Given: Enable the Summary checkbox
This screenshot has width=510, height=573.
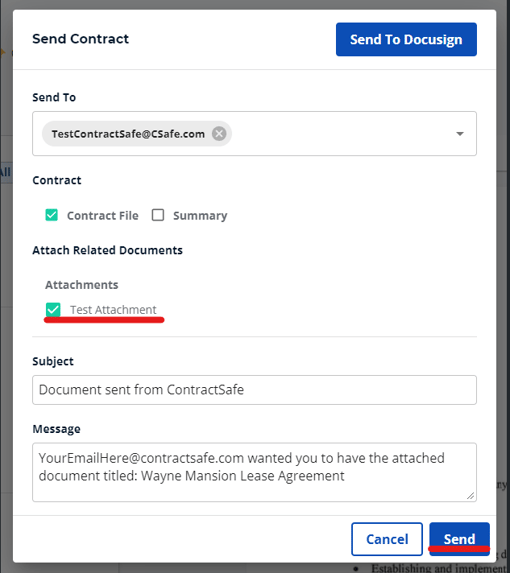Looking at the screenshot, I should coord(158,215).
